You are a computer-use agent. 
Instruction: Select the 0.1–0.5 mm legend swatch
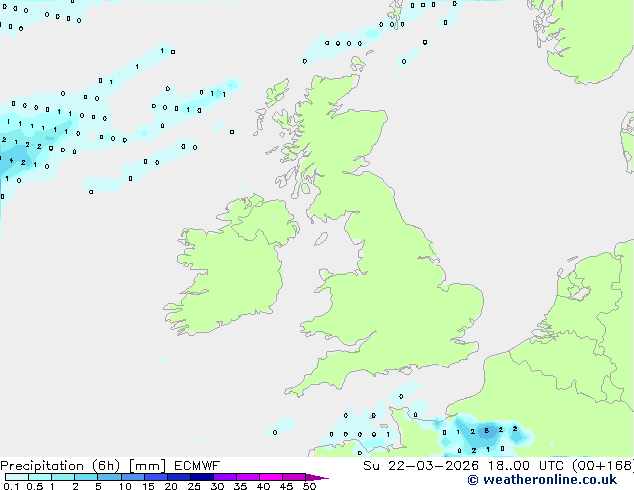click(x=17, y=477)
